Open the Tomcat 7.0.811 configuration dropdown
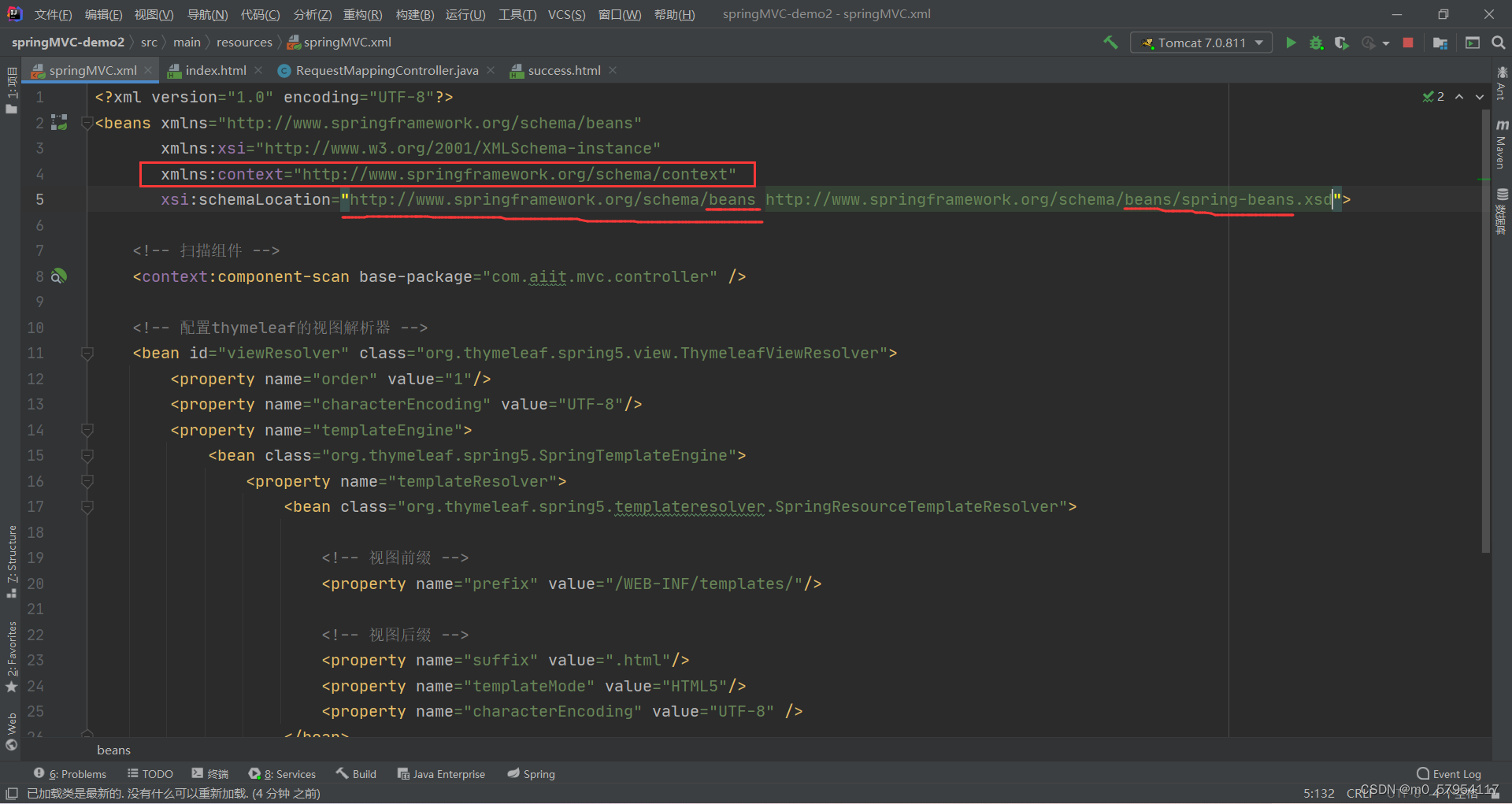The height and width of the screenshot is (804, 1512). 1201,43
